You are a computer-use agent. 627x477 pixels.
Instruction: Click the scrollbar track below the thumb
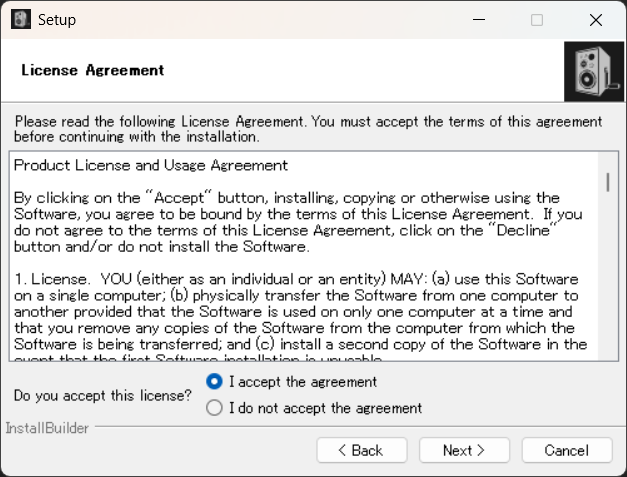(x=607, y=290)
